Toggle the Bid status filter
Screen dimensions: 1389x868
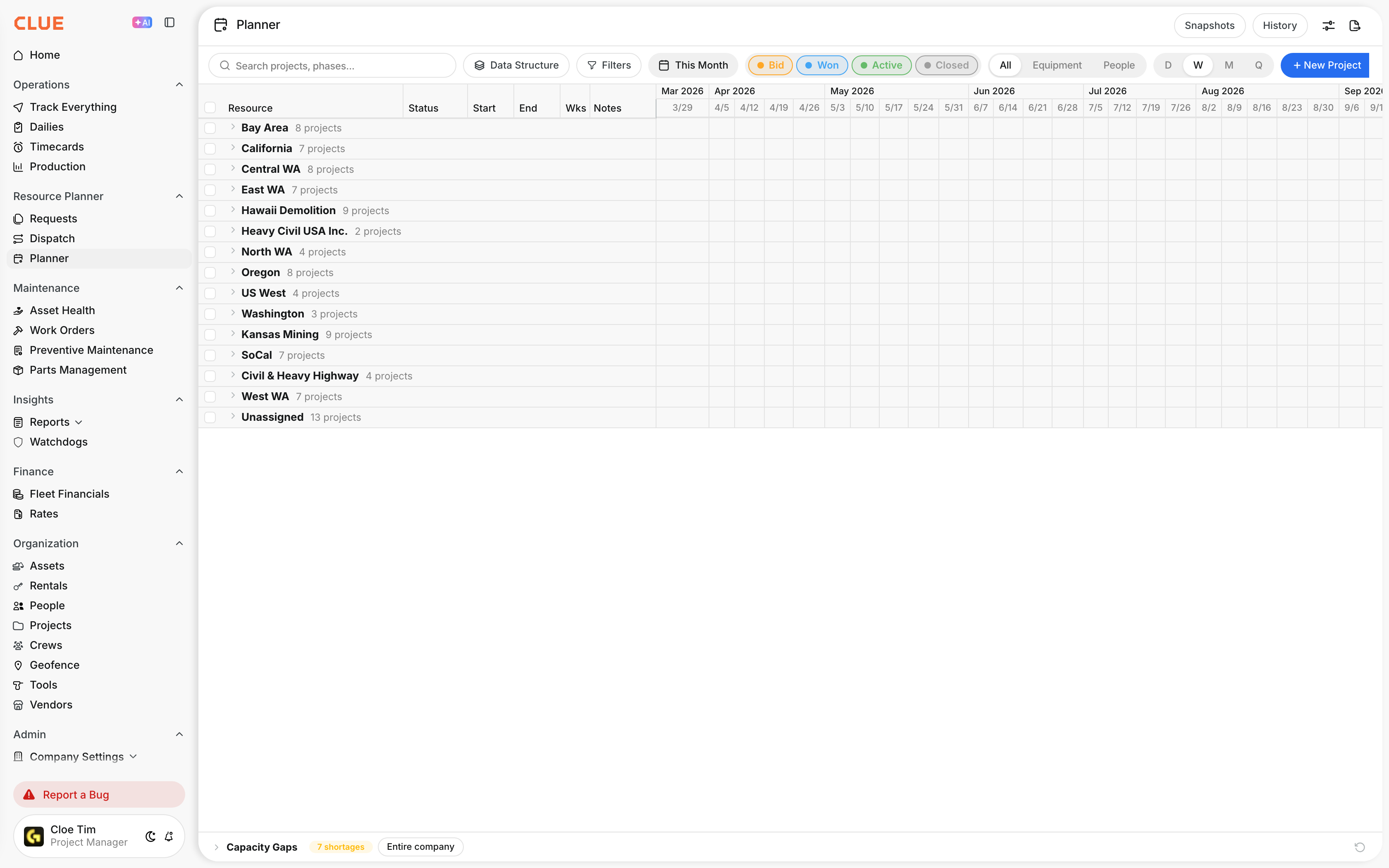pos(770,65)
